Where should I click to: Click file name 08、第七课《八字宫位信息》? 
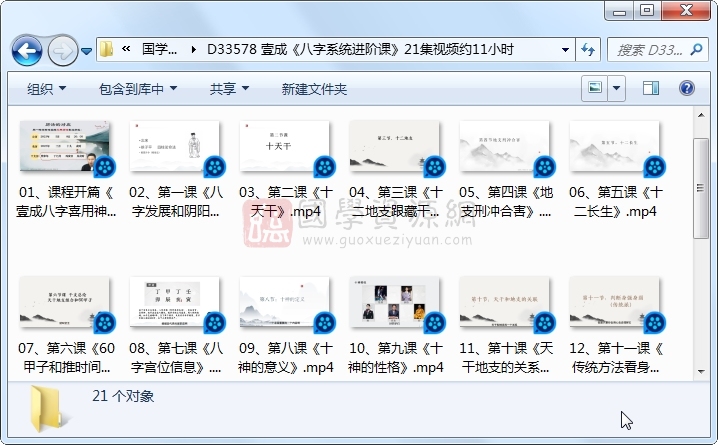tap(176, 358)
